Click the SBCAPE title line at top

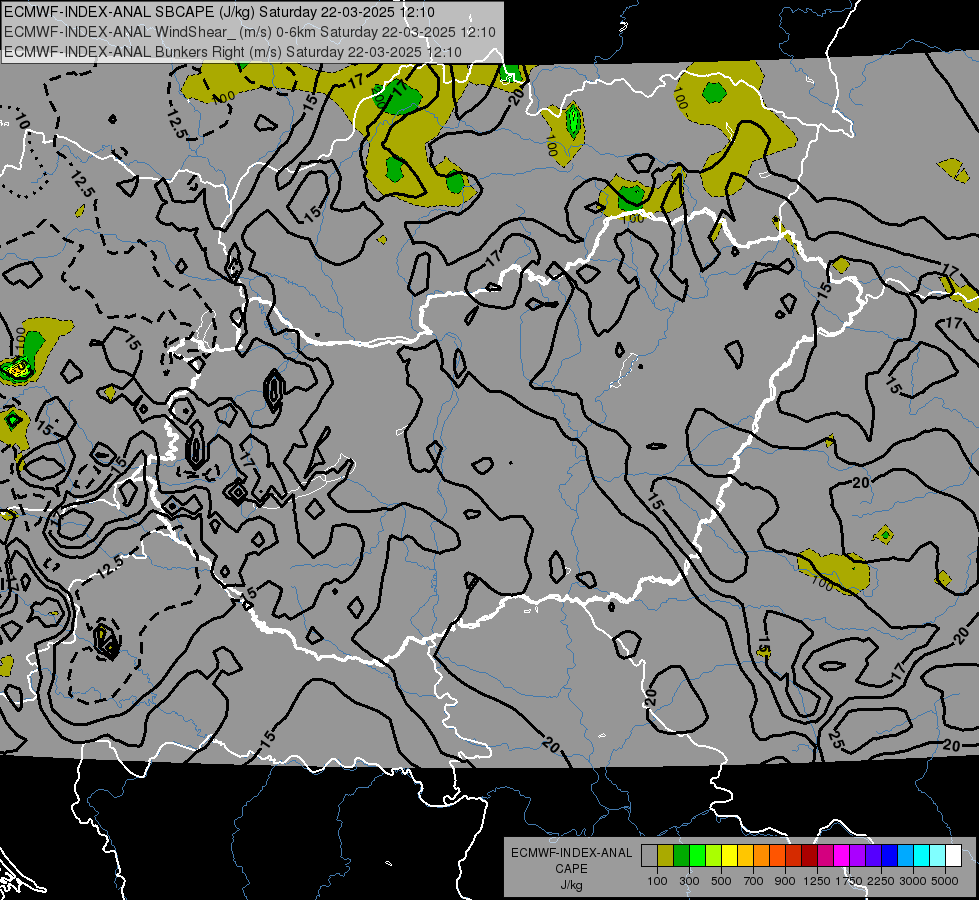[219, 12]
